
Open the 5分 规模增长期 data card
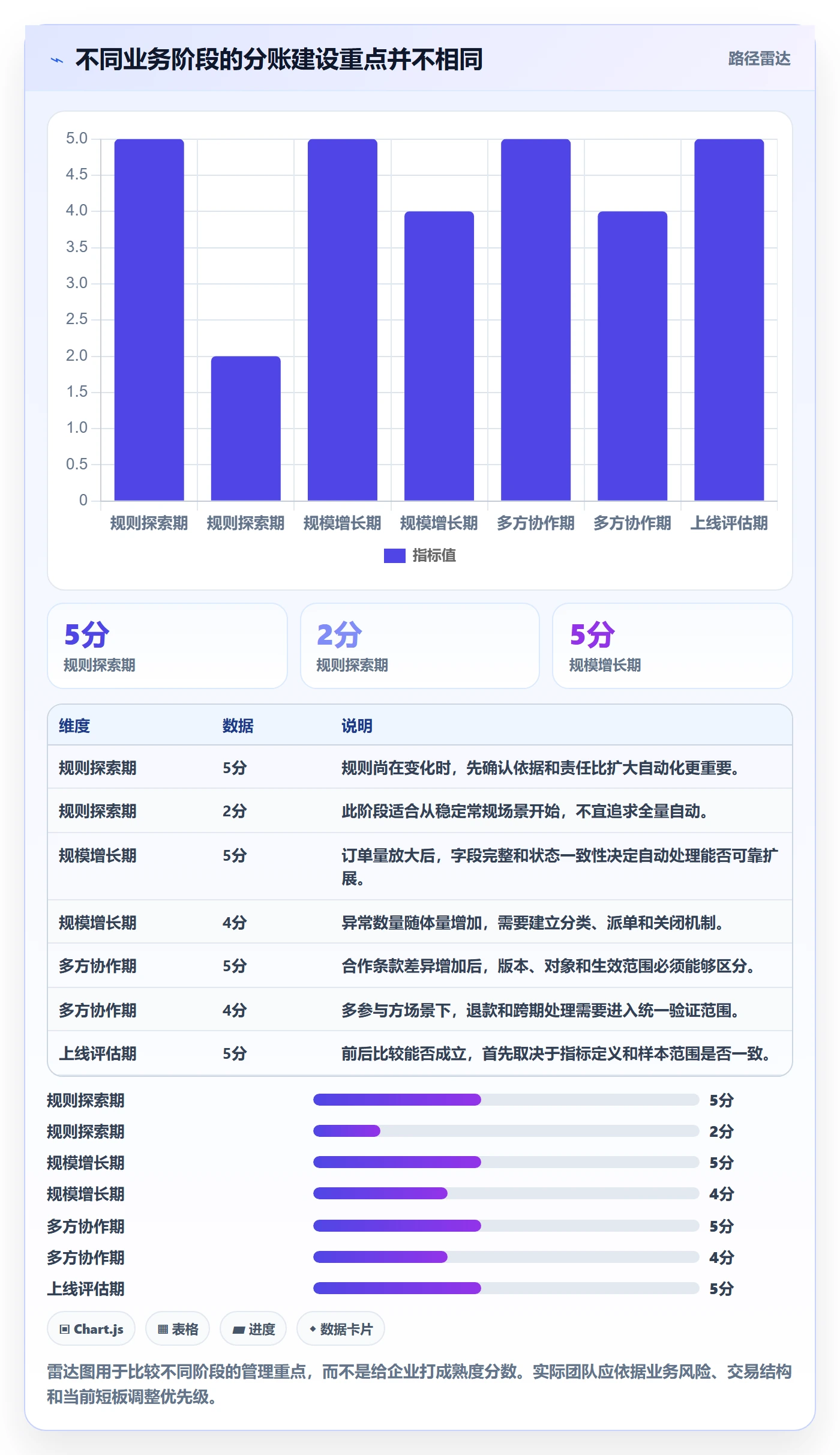coord(673,646)
